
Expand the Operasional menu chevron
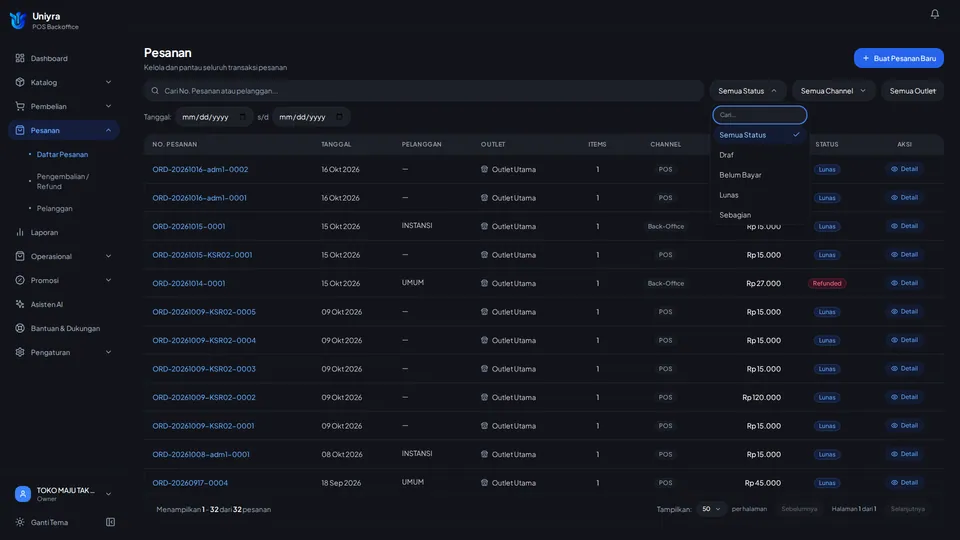[108, 256]
